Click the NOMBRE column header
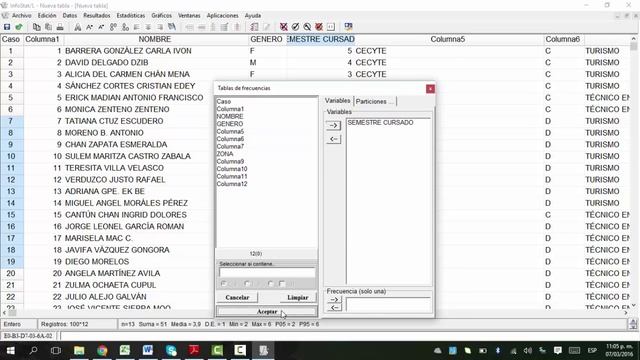This screenshot has width=640, height=360. (155, 39)
